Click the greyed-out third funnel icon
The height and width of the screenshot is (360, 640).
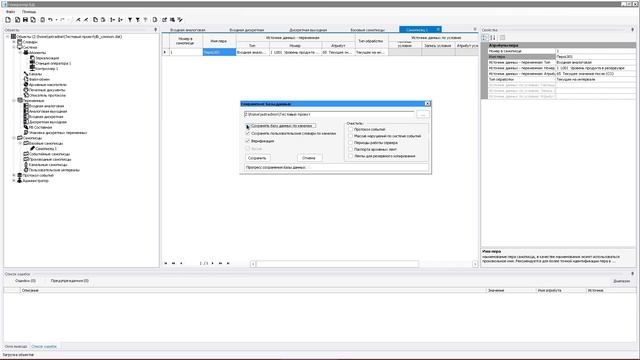145,20
